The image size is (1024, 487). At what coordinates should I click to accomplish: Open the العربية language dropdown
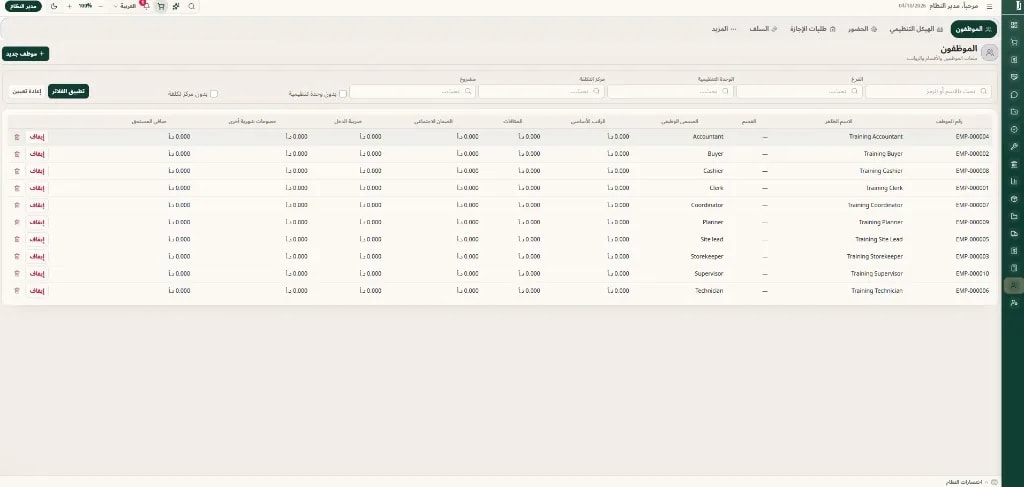125,6
